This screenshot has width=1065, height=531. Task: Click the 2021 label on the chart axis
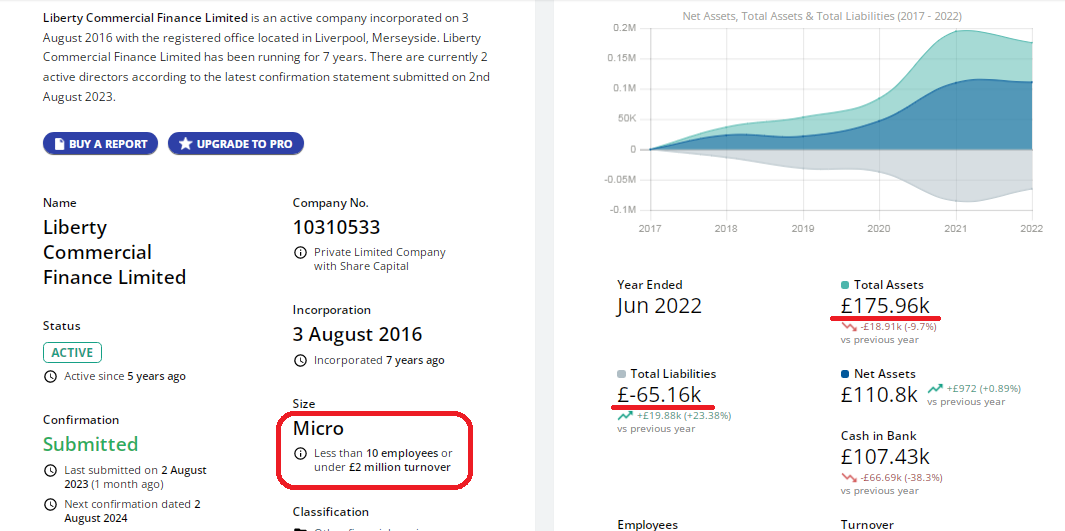(956, 229)
